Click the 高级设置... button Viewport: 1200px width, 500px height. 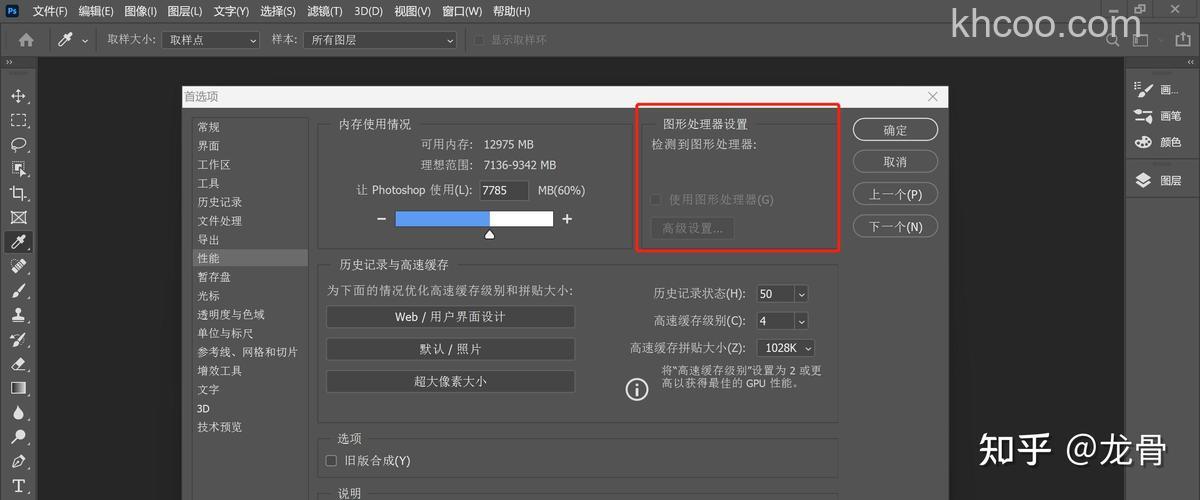tap(693, 228)
